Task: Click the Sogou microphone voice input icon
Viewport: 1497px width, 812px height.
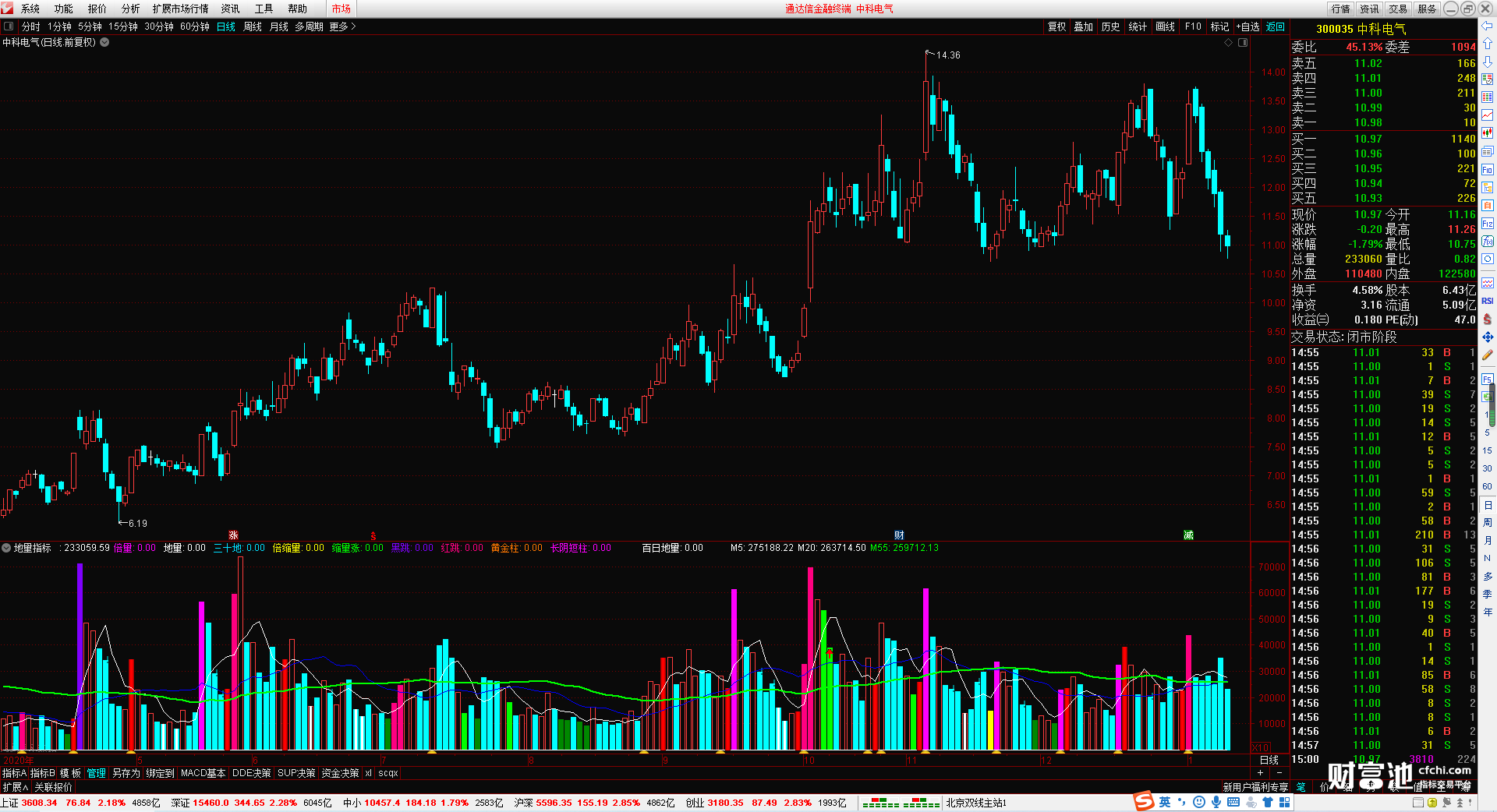Action: (1216, 802)
